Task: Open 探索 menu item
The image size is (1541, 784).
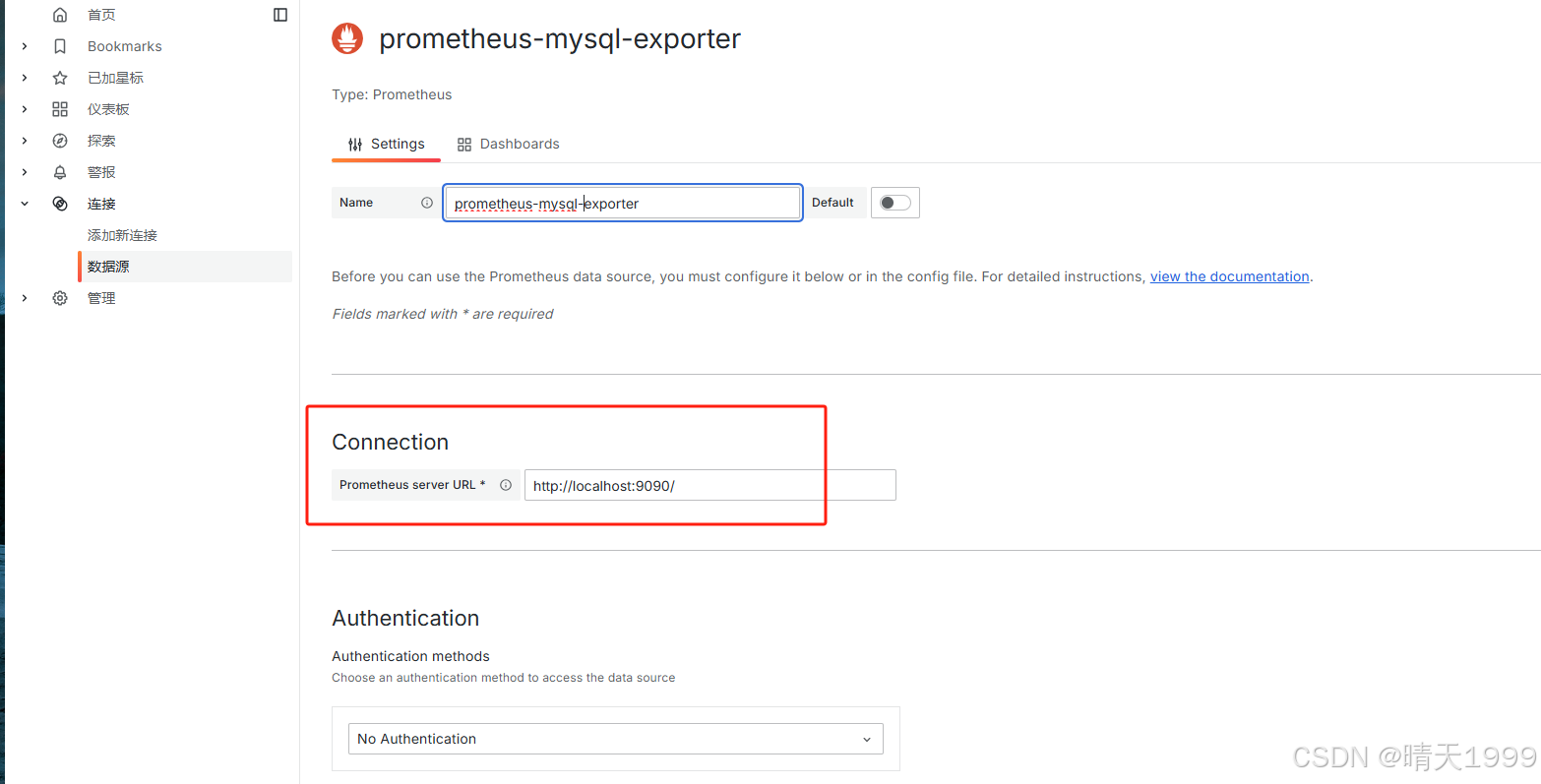Action: [101, 141]
